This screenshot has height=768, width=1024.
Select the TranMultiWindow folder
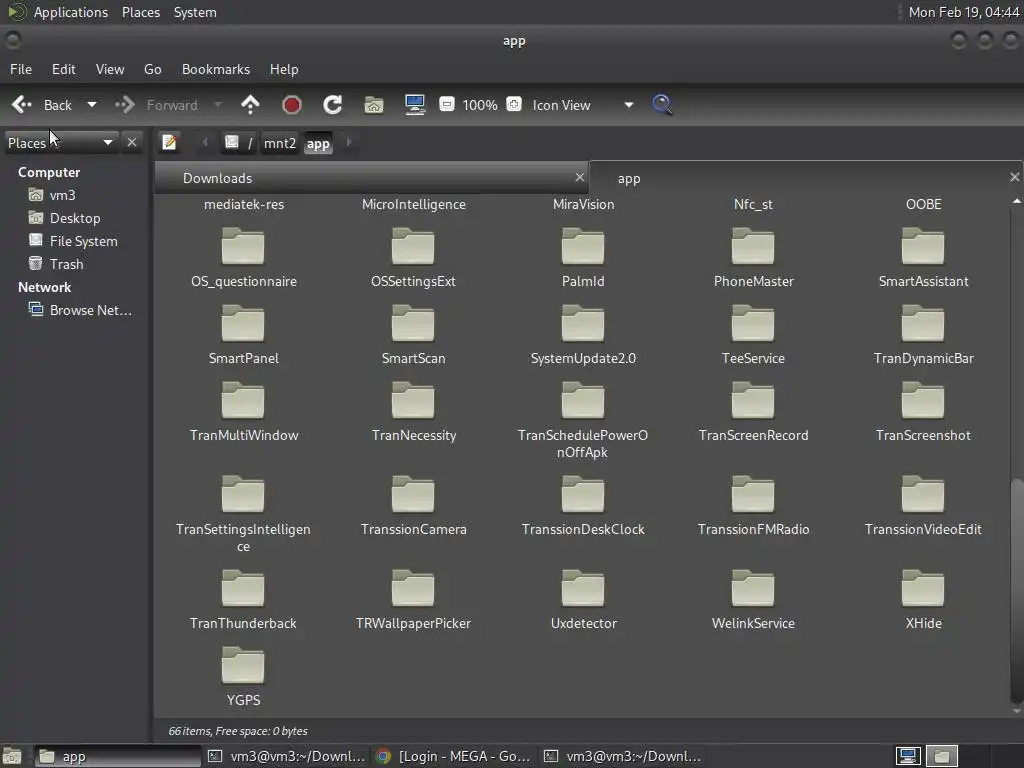243,411
